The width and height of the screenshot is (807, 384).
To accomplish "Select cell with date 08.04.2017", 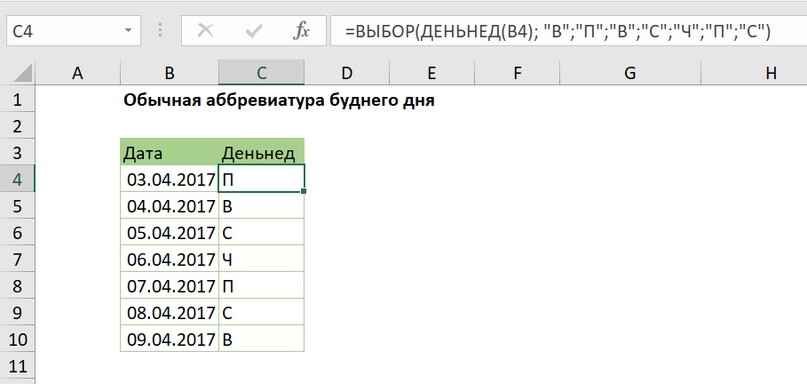I will click(x=170, y=313).
